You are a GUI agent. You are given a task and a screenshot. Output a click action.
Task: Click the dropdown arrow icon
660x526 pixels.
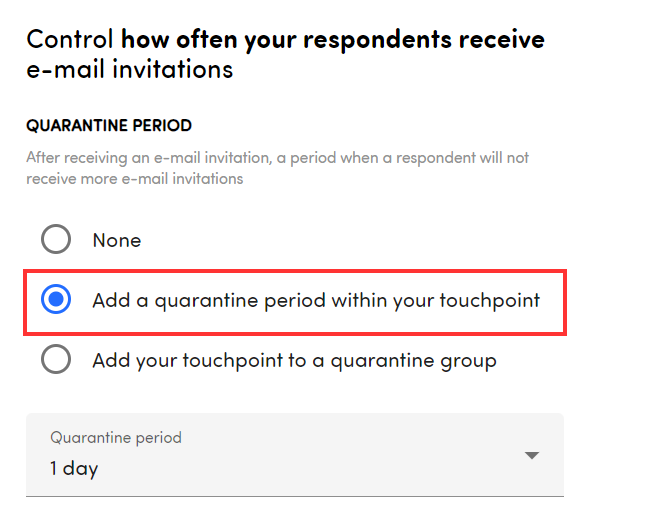532,456
